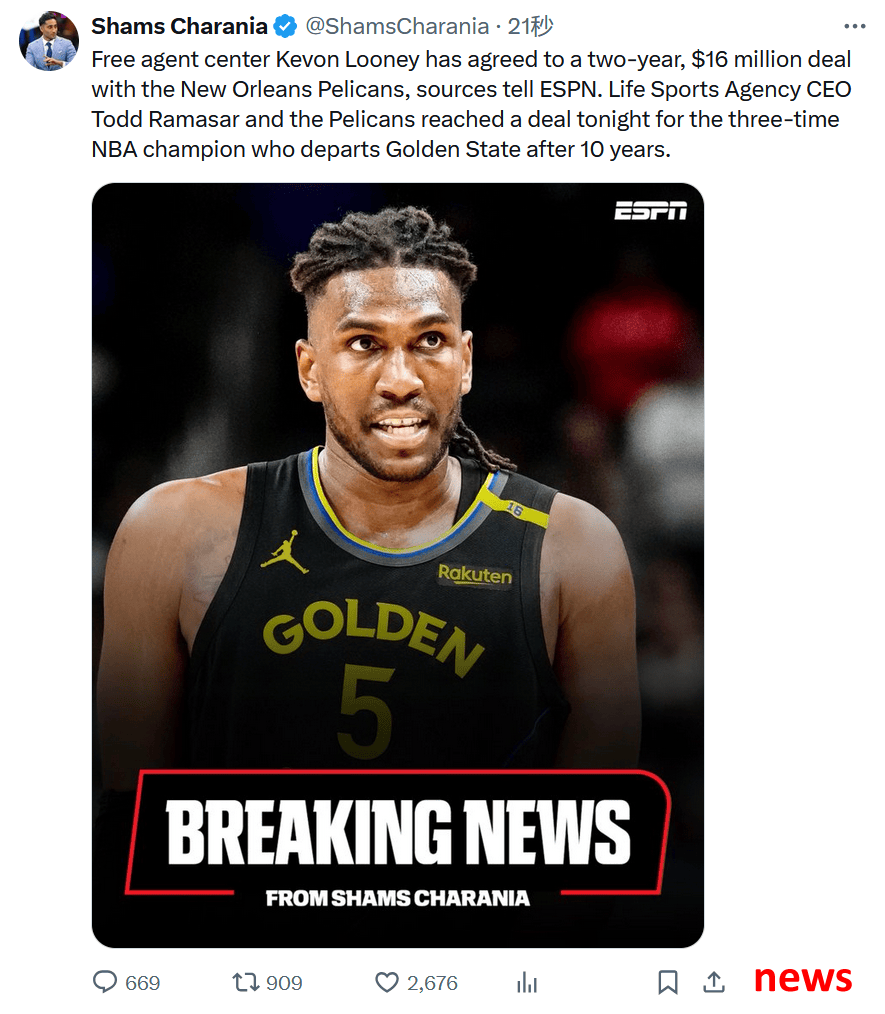Click the retweet count 909

pos(284,983)
